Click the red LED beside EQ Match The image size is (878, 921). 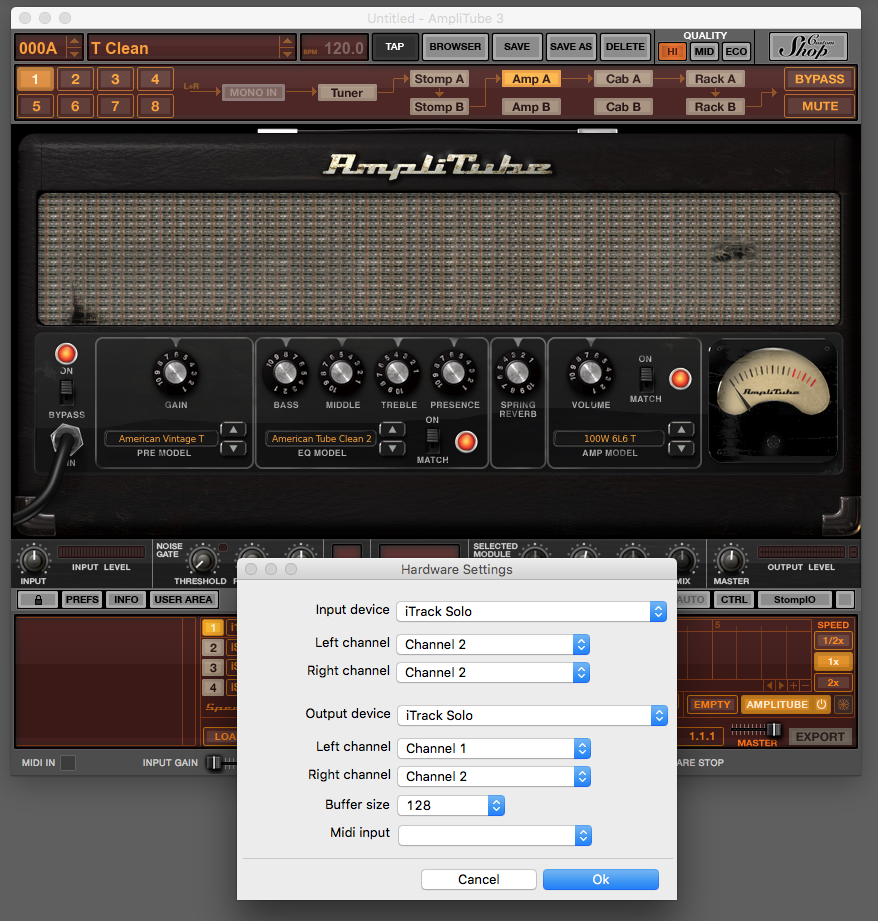click(x=466, y=442)
